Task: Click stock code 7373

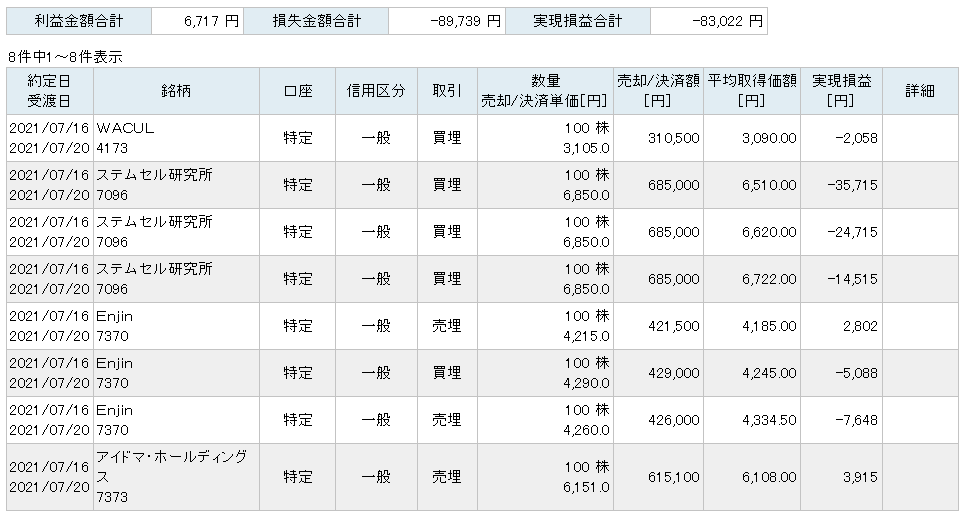Action: [x=112, y=497]
